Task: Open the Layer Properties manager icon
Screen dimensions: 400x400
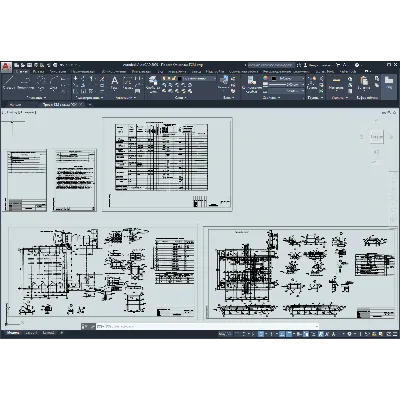Action: [152, 83]
